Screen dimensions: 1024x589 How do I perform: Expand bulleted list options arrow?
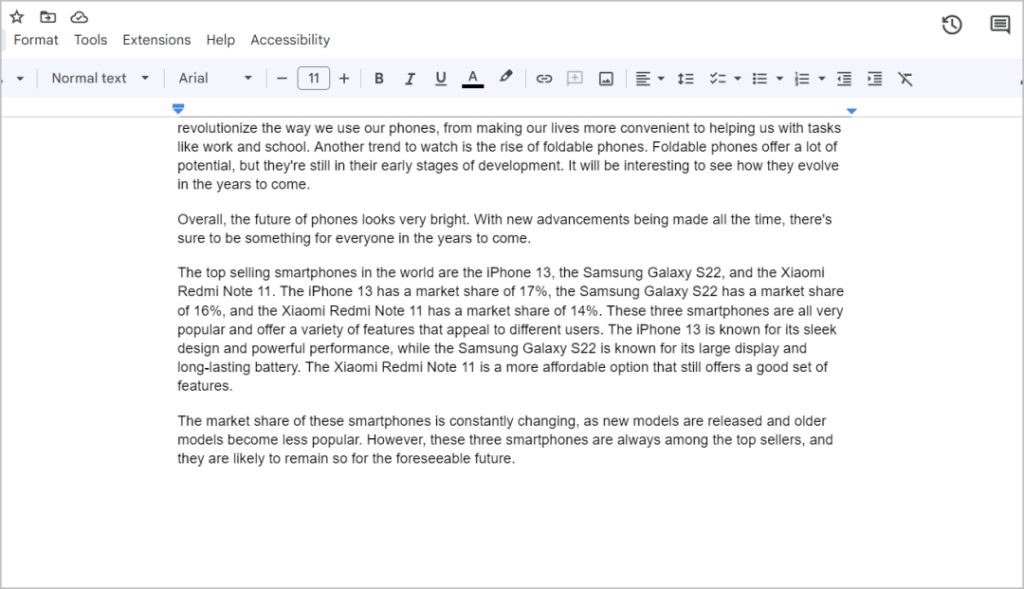click(x=780, y=78)
